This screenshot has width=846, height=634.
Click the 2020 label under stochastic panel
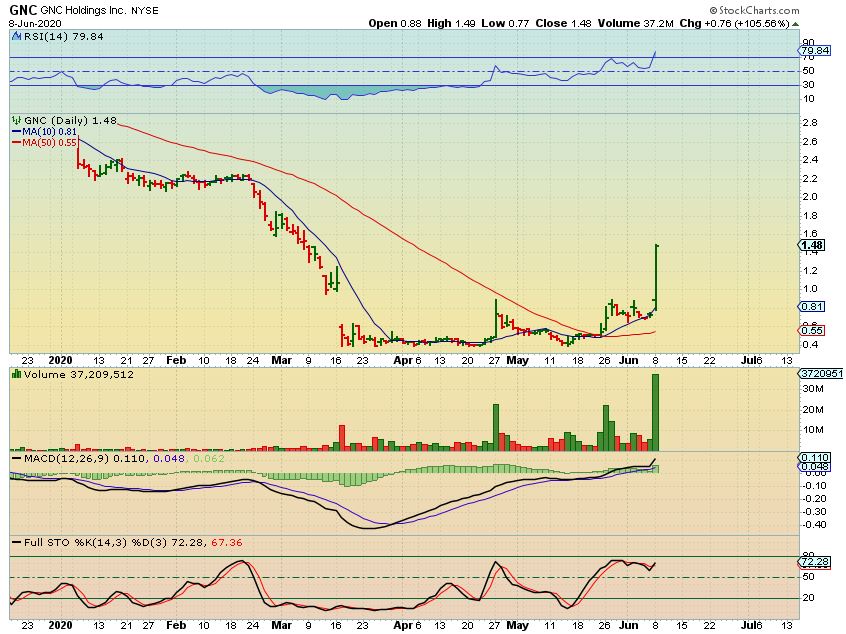[60, 625]
